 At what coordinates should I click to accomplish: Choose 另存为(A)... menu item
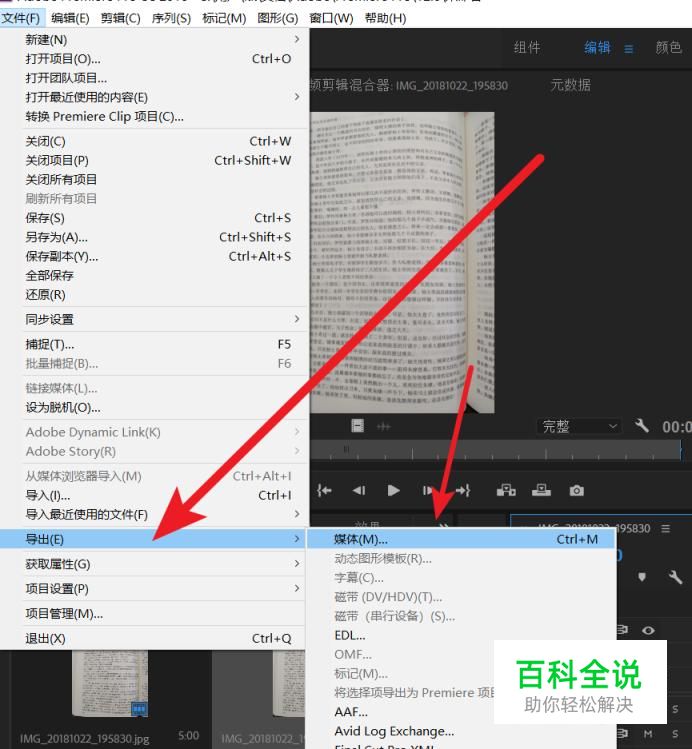coord(155,237)
